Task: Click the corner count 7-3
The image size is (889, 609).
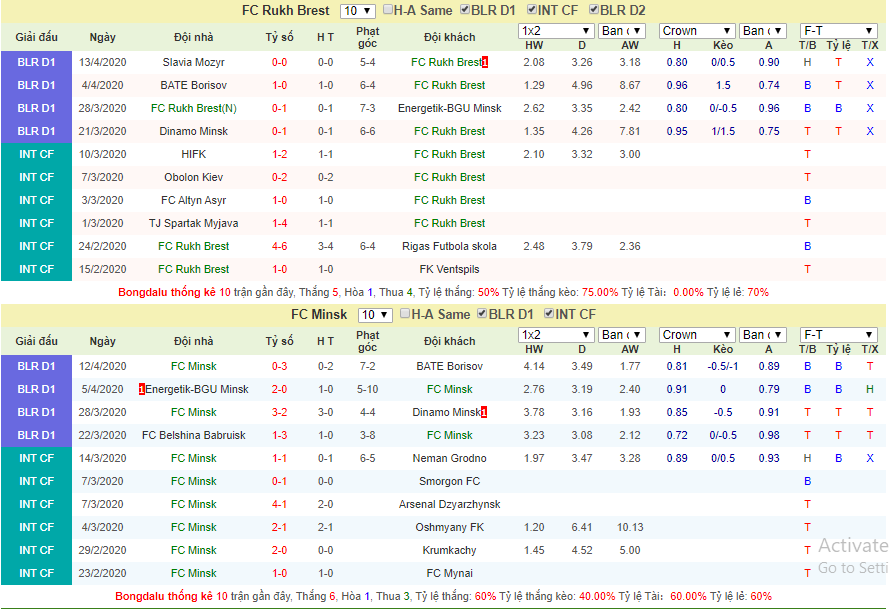Action: tap(367, 108)
